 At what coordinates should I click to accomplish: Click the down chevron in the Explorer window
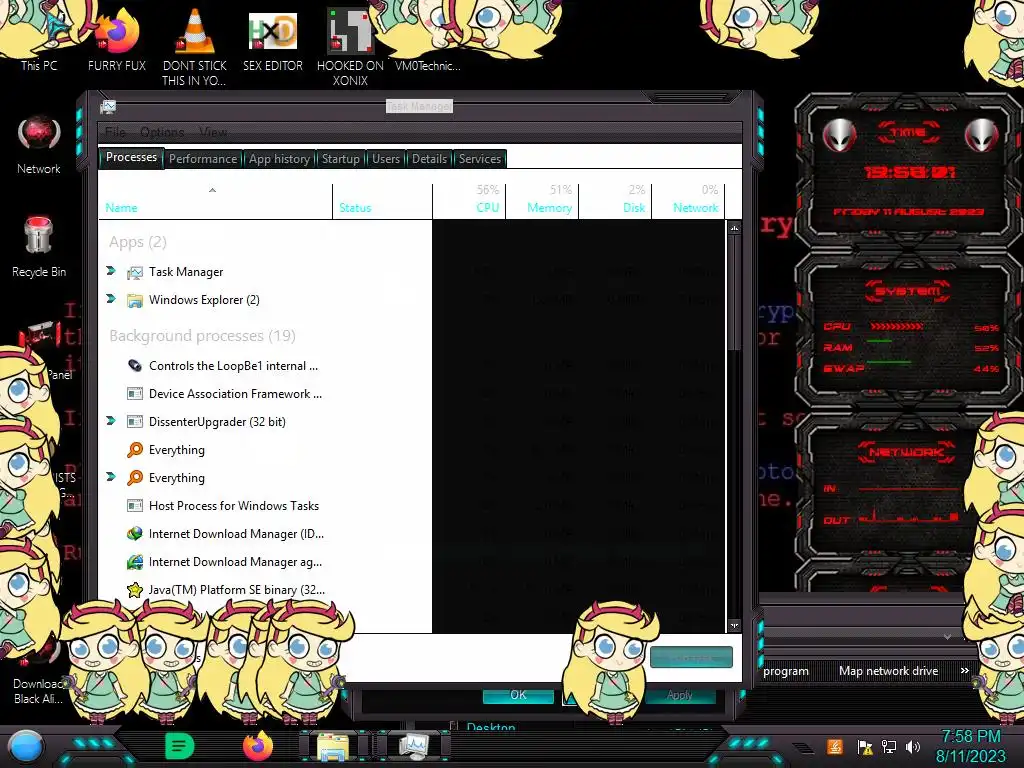(x=947, y=636)
